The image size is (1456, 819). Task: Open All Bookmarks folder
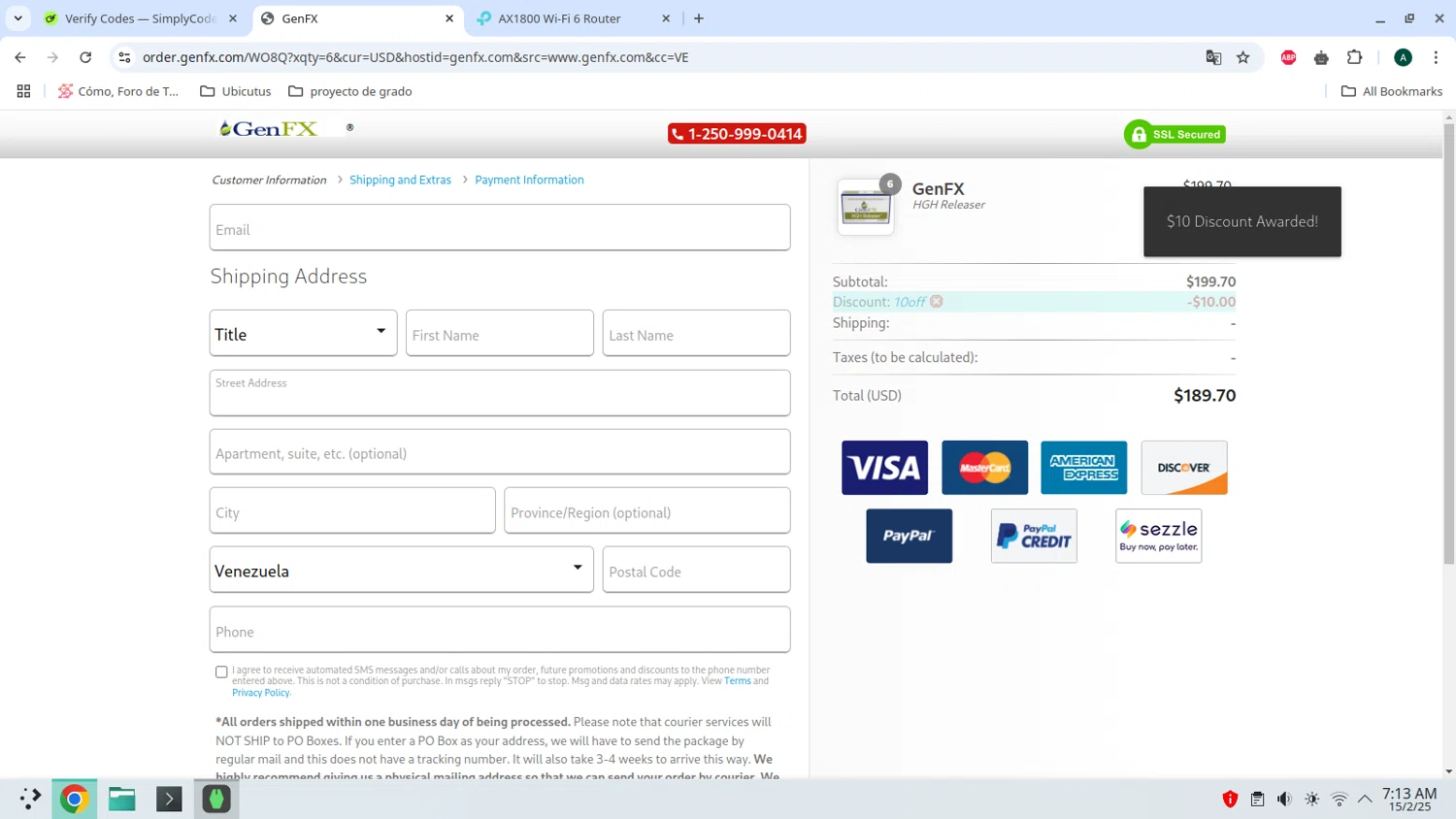pos(1392,91)
